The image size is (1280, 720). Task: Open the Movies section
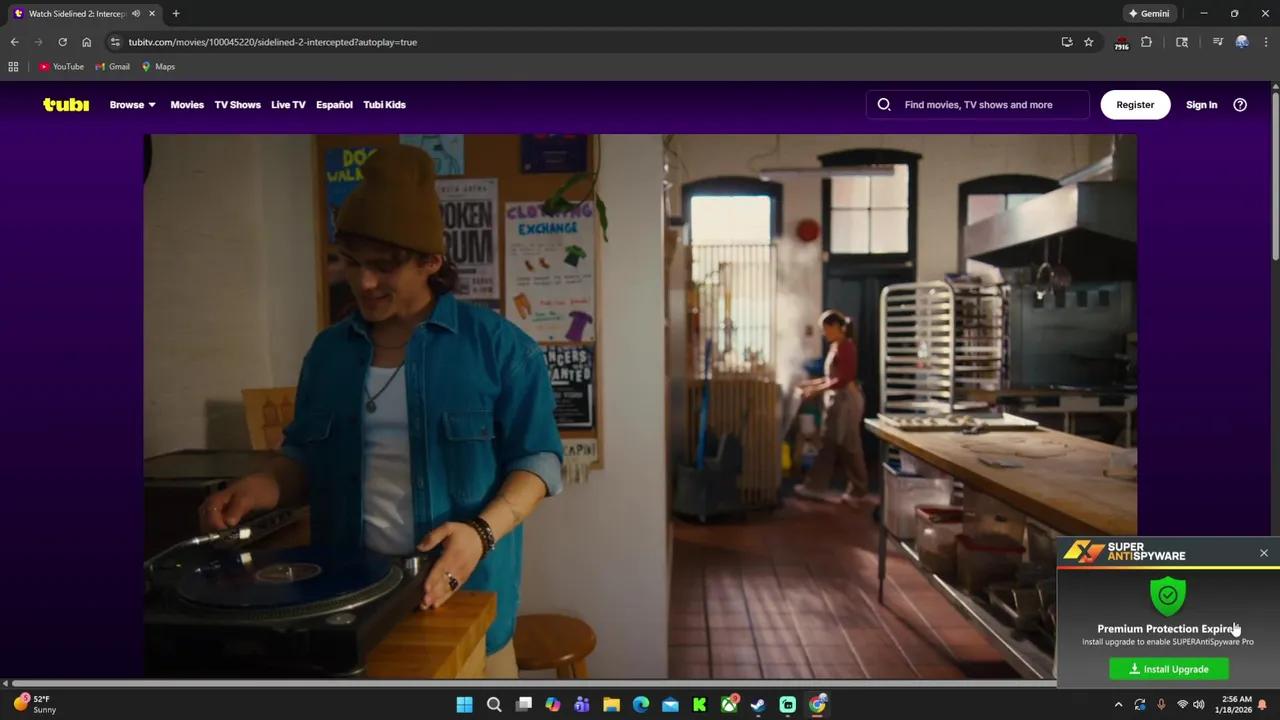click(x=187, y=104)
